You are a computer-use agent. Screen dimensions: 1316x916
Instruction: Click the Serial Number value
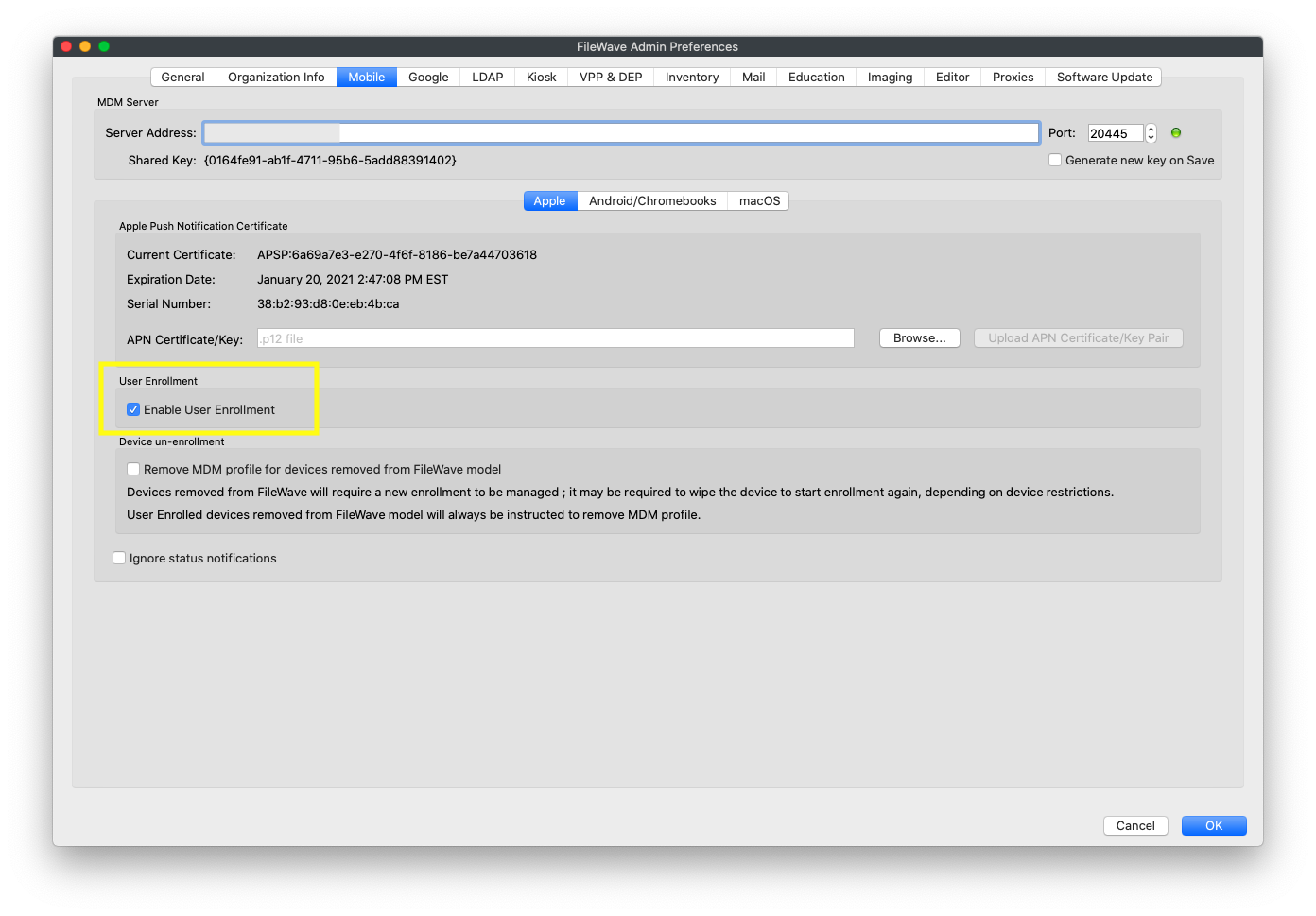328,304
